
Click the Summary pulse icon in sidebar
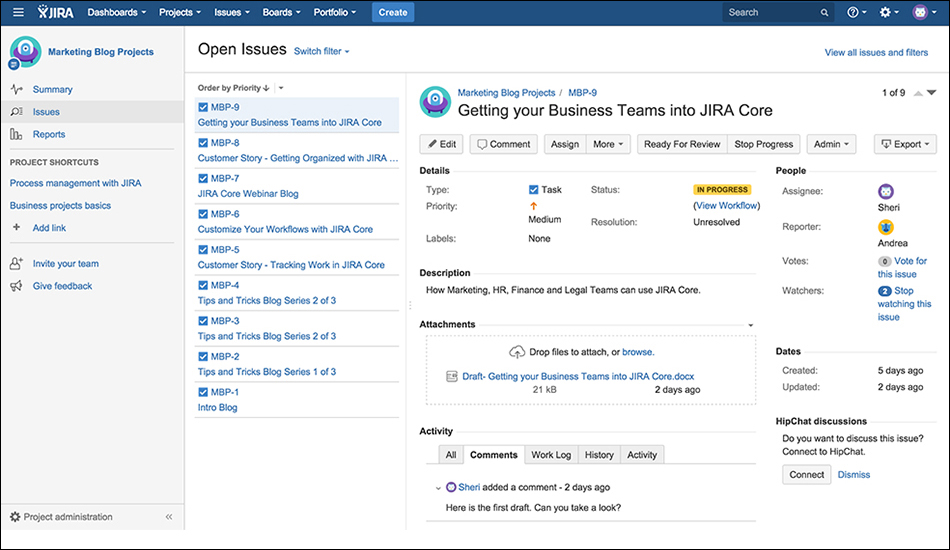[16, 89]
